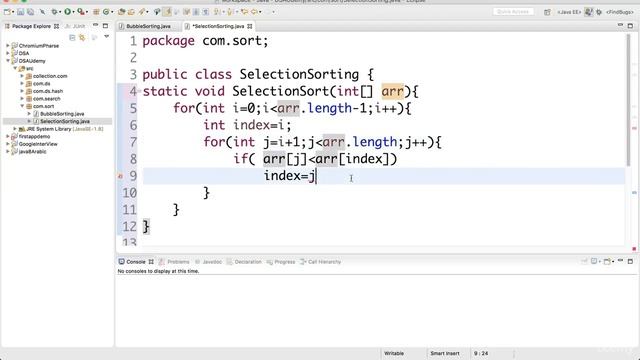
Task: Toggle Mark Occurrences in the toolbar
Action: (x=167, y=12)
